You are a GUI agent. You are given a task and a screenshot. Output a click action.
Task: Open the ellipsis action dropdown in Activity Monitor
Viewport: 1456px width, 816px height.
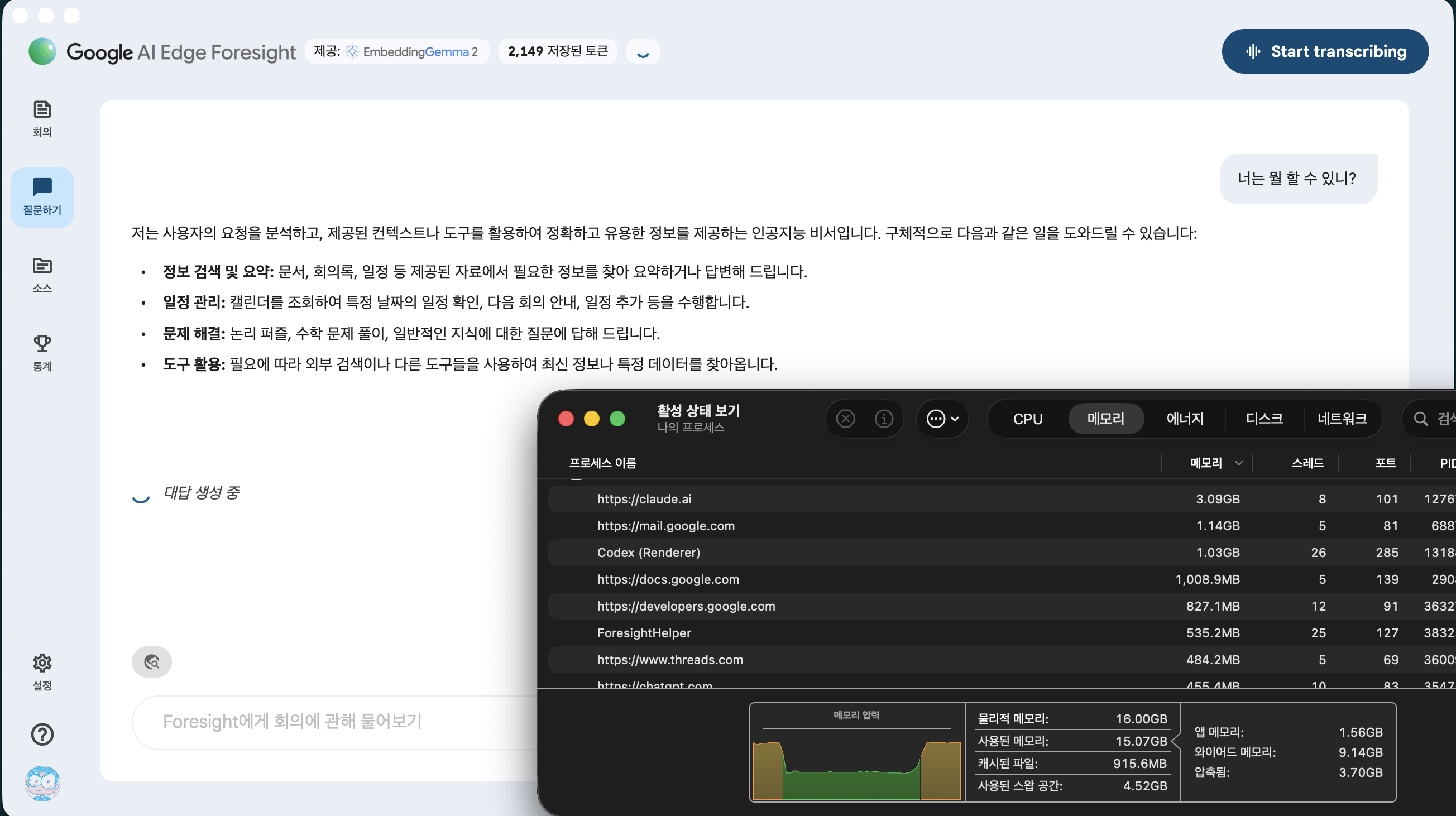(x=942, y=419)
